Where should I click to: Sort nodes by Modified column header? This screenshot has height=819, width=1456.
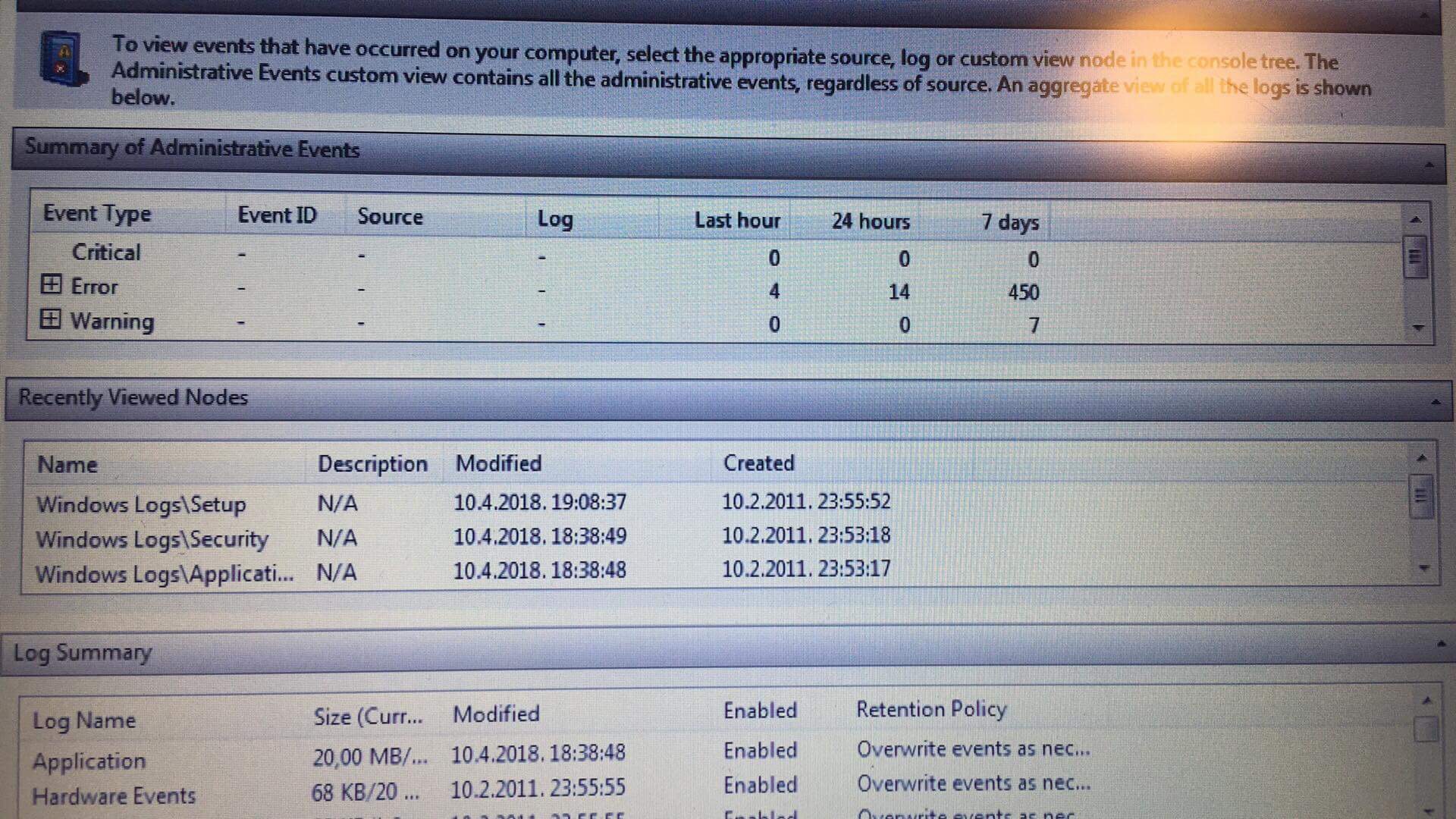(x=498, y=463)
